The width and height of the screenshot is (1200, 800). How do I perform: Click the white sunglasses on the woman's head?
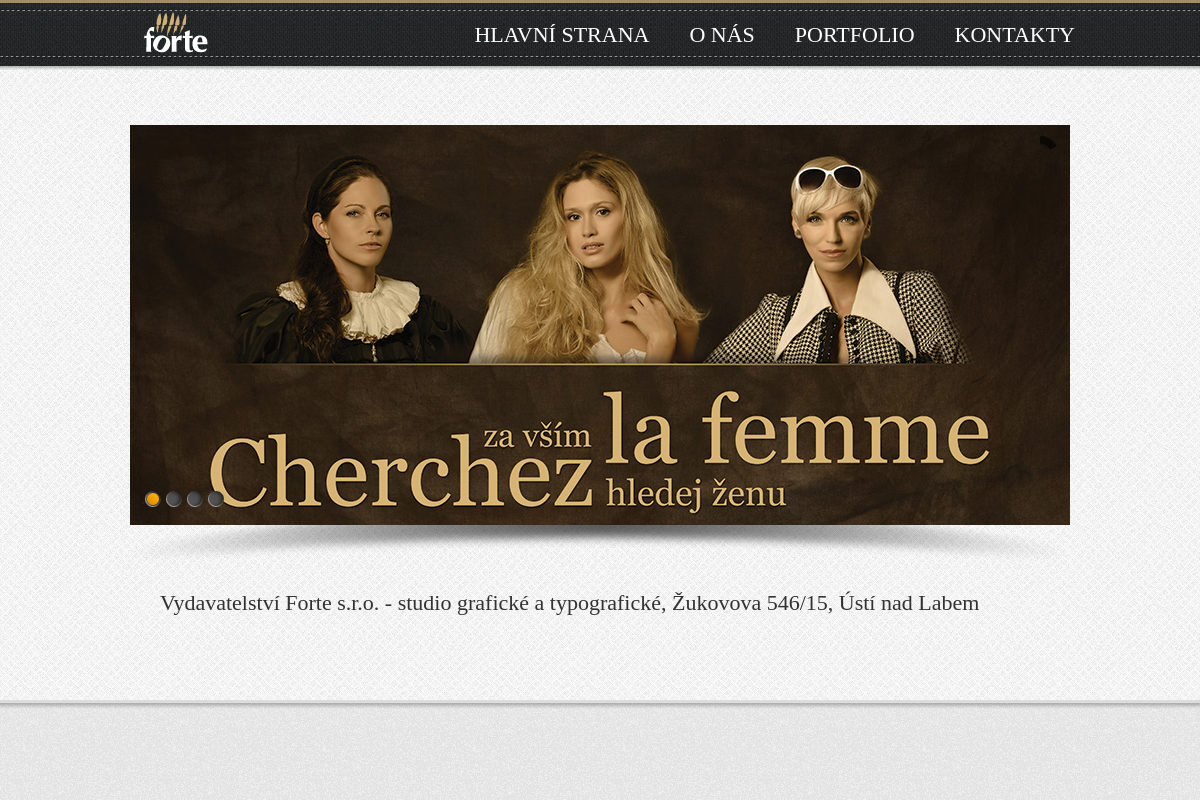click(x=830, y=178)
